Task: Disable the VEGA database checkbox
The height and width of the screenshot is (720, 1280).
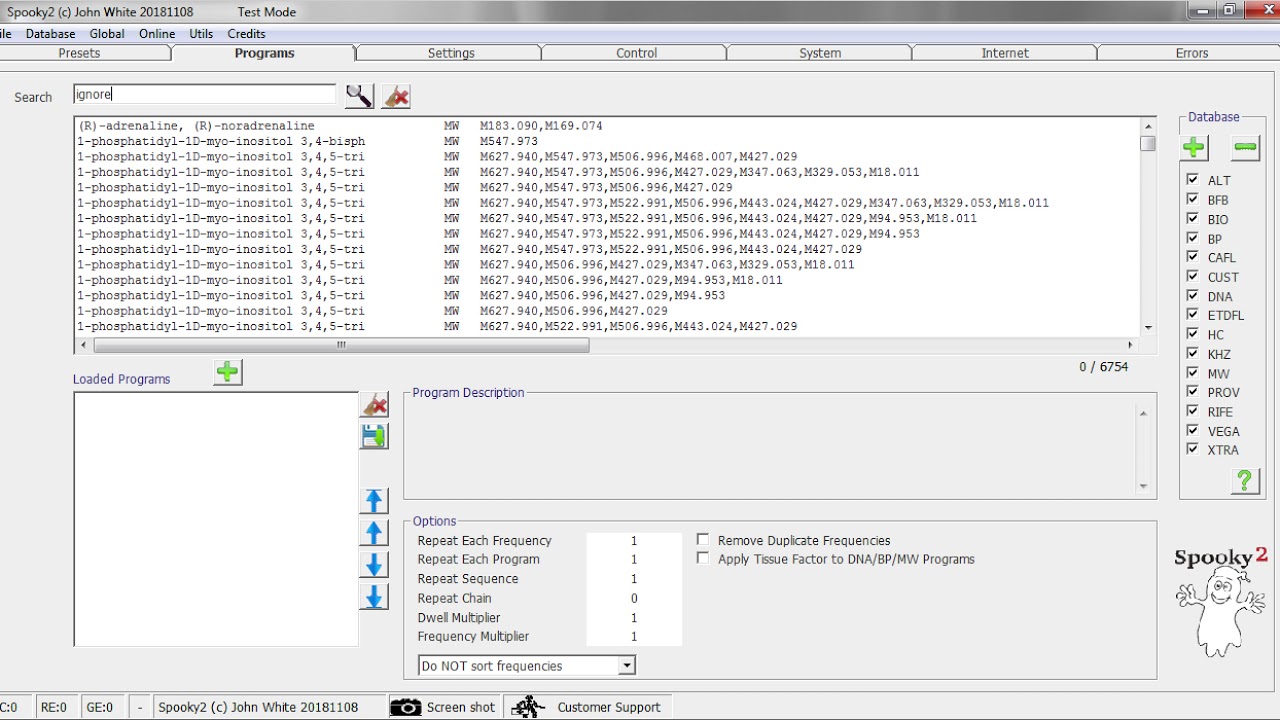Action: (x=1192, y=430)
